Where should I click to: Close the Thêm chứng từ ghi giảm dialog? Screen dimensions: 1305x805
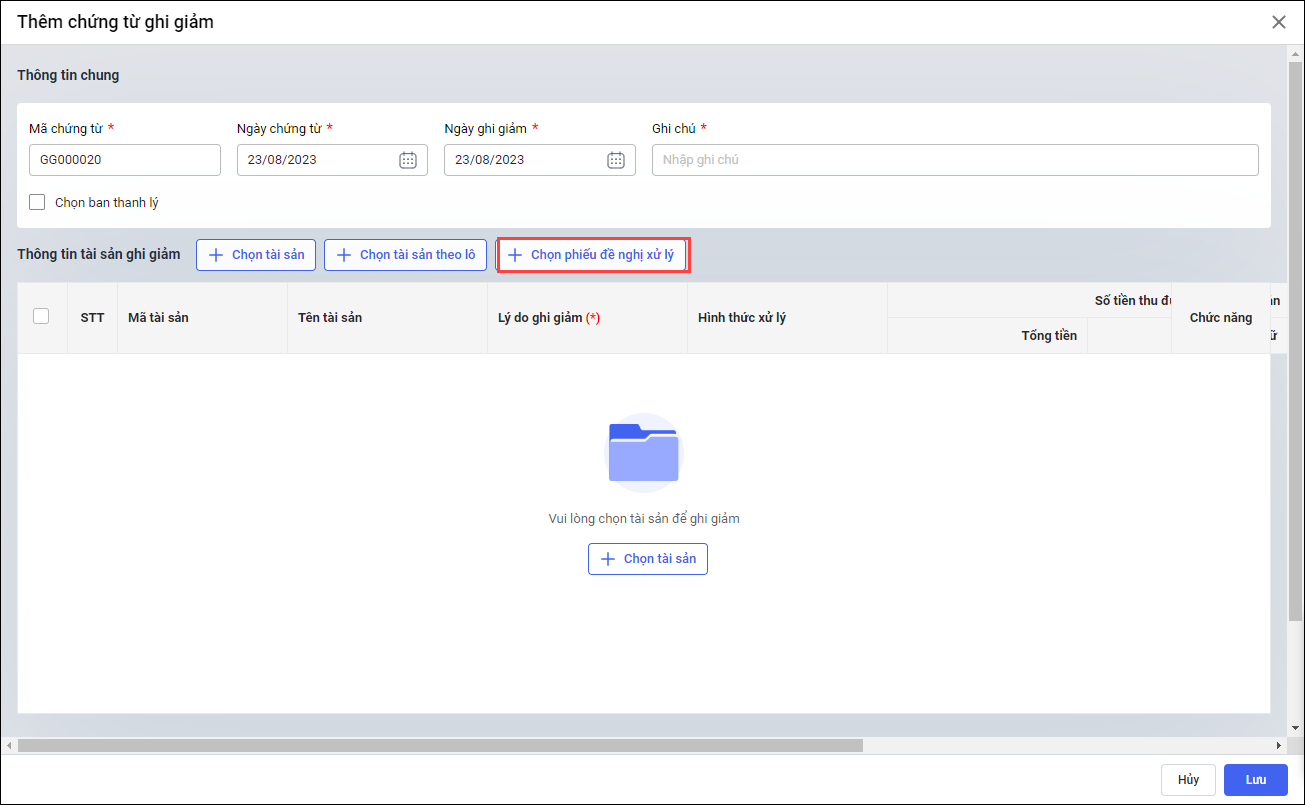(x=1278, y=22)
